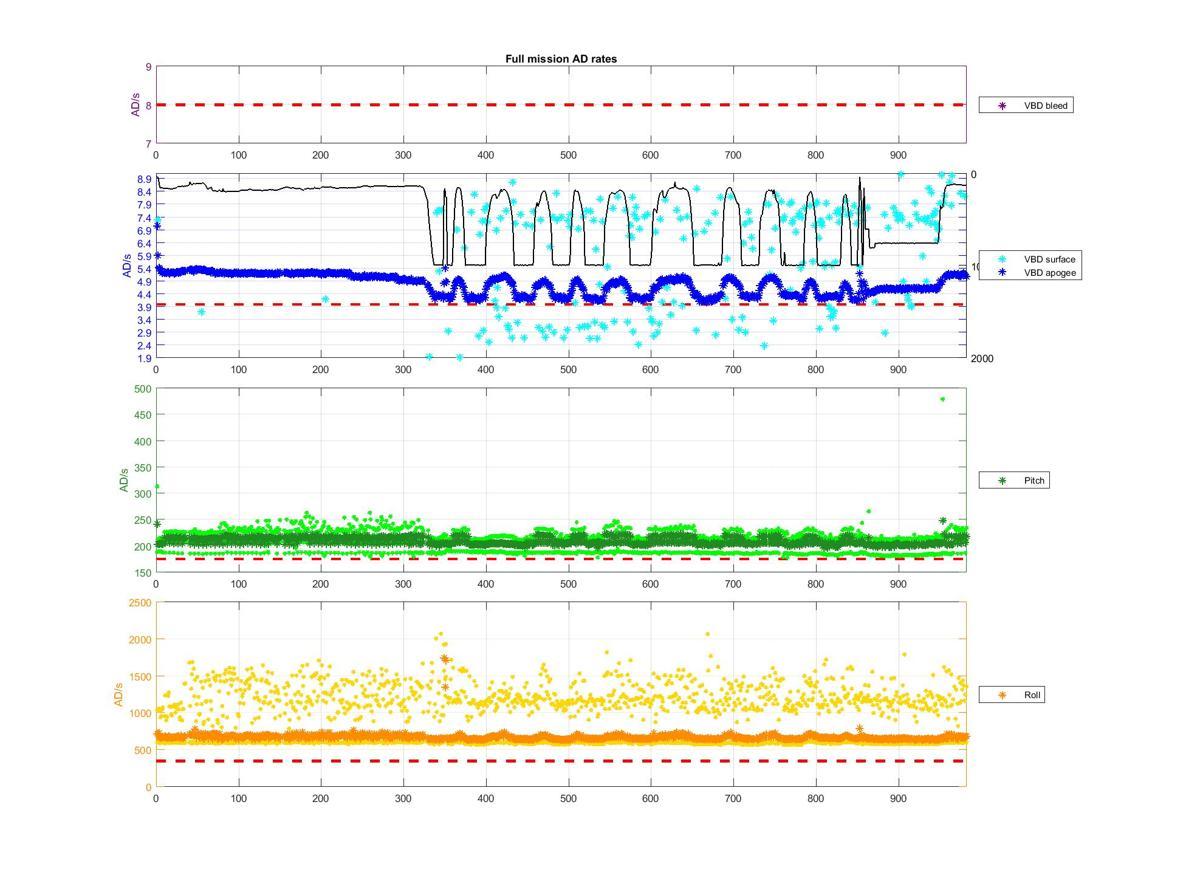Click the '3.9' y-axis tick label
This screenshot has height=885, width=1200.
[x=144, y=307]
